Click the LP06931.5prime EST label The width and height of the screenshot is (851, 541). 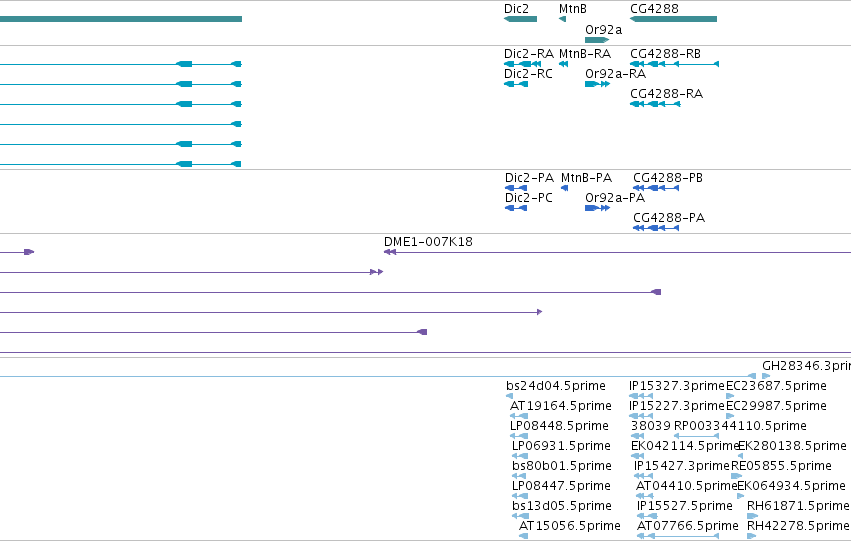pyautogui.click(x=561, y=446)
